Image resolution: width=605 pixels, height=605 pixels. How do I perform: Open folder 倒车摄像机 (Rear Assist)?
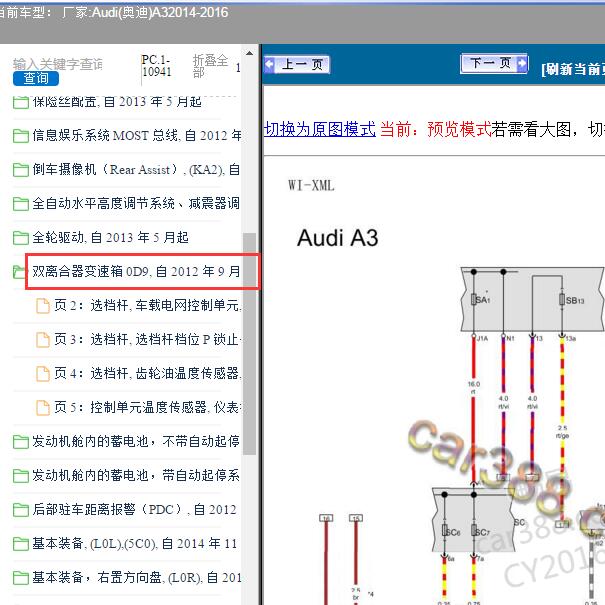[136, 169]
